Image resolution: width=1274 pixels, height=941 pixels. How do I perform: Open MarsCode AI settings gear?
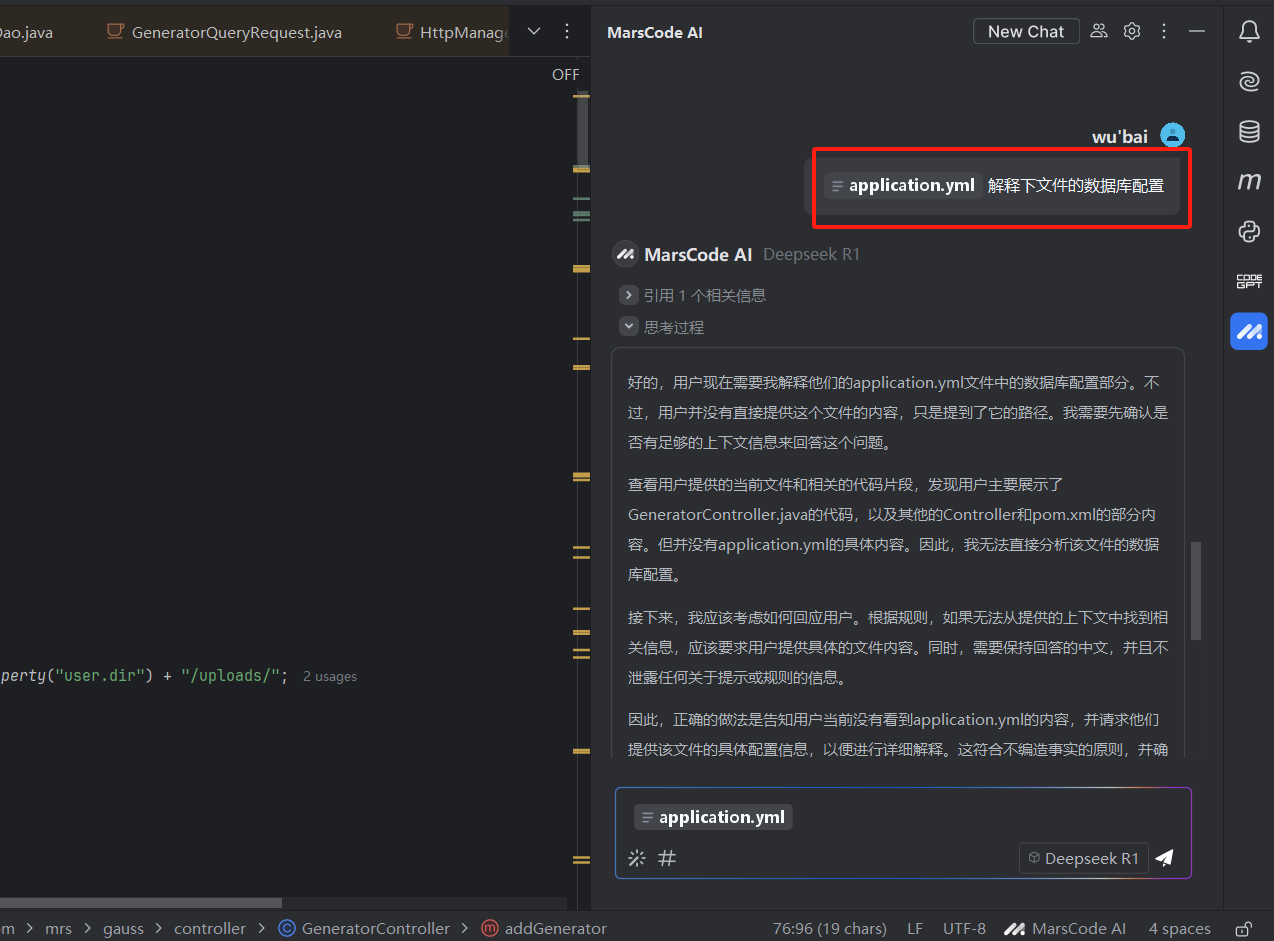[1132, 31]
